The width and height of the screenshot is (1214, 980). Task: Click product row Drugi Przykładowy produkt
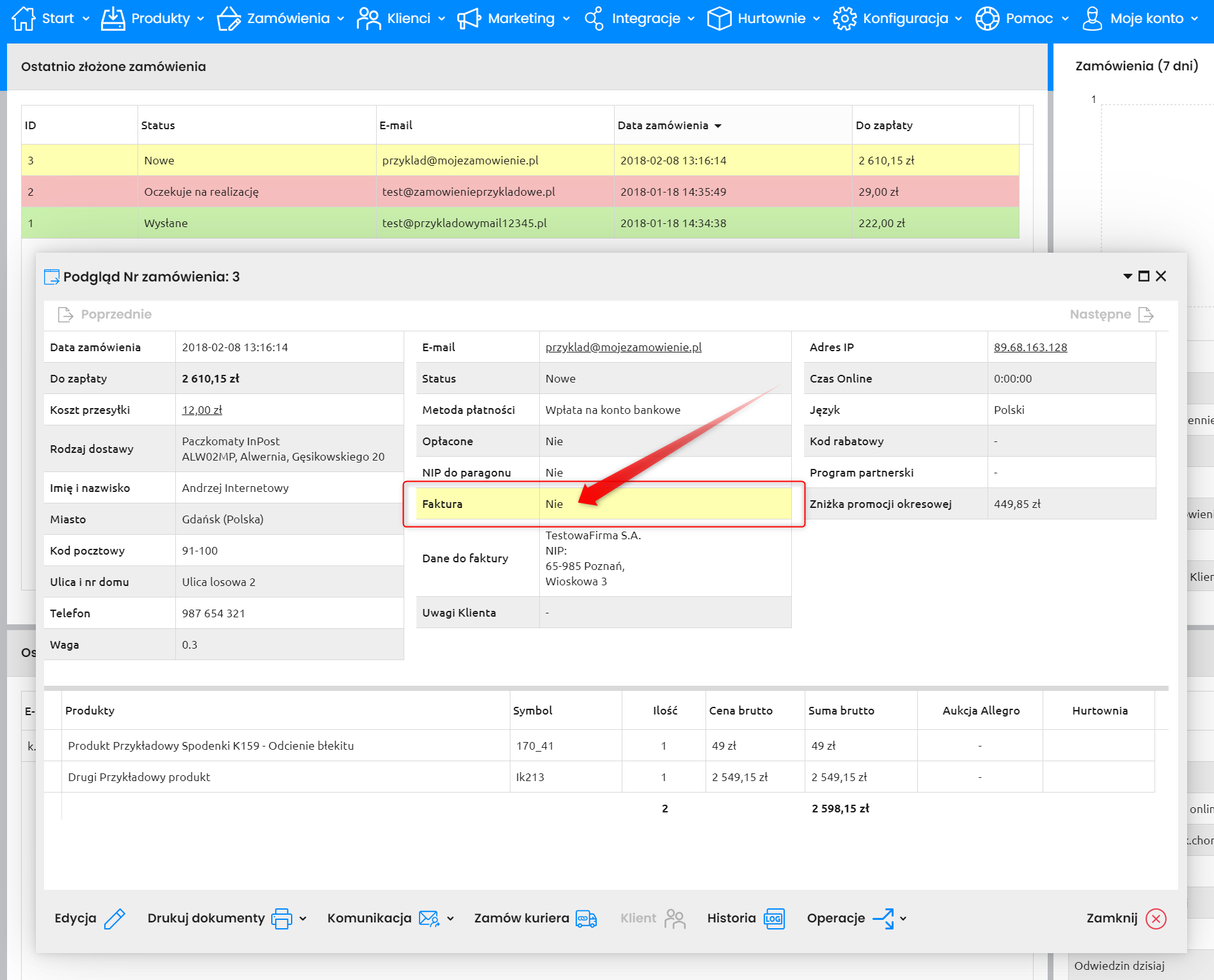point(599,777)
